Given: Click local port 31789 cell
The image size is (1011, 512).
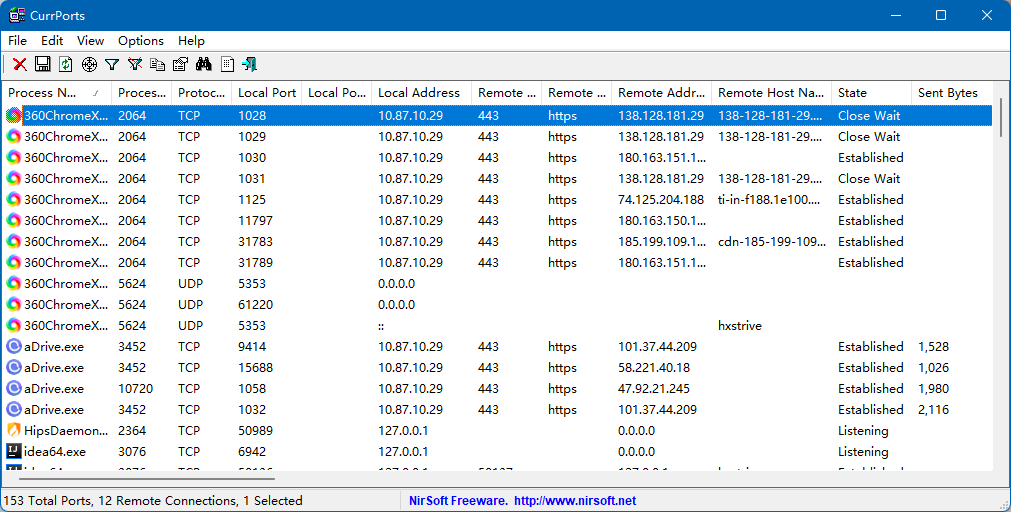Looking at the screenshot, I should 255,262.
